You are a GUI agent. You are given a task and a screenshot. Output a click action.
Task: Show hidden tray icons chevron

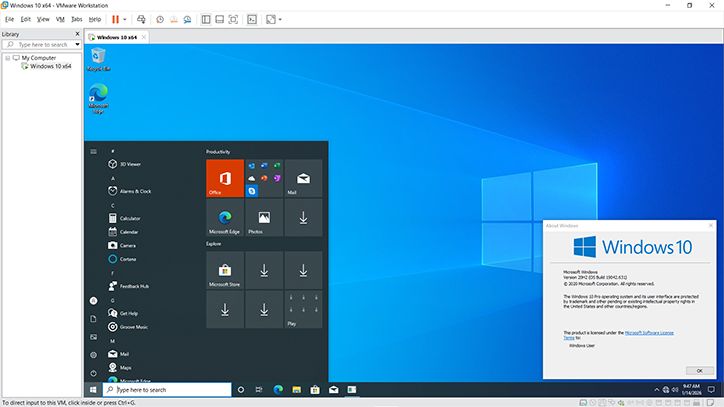657,389
